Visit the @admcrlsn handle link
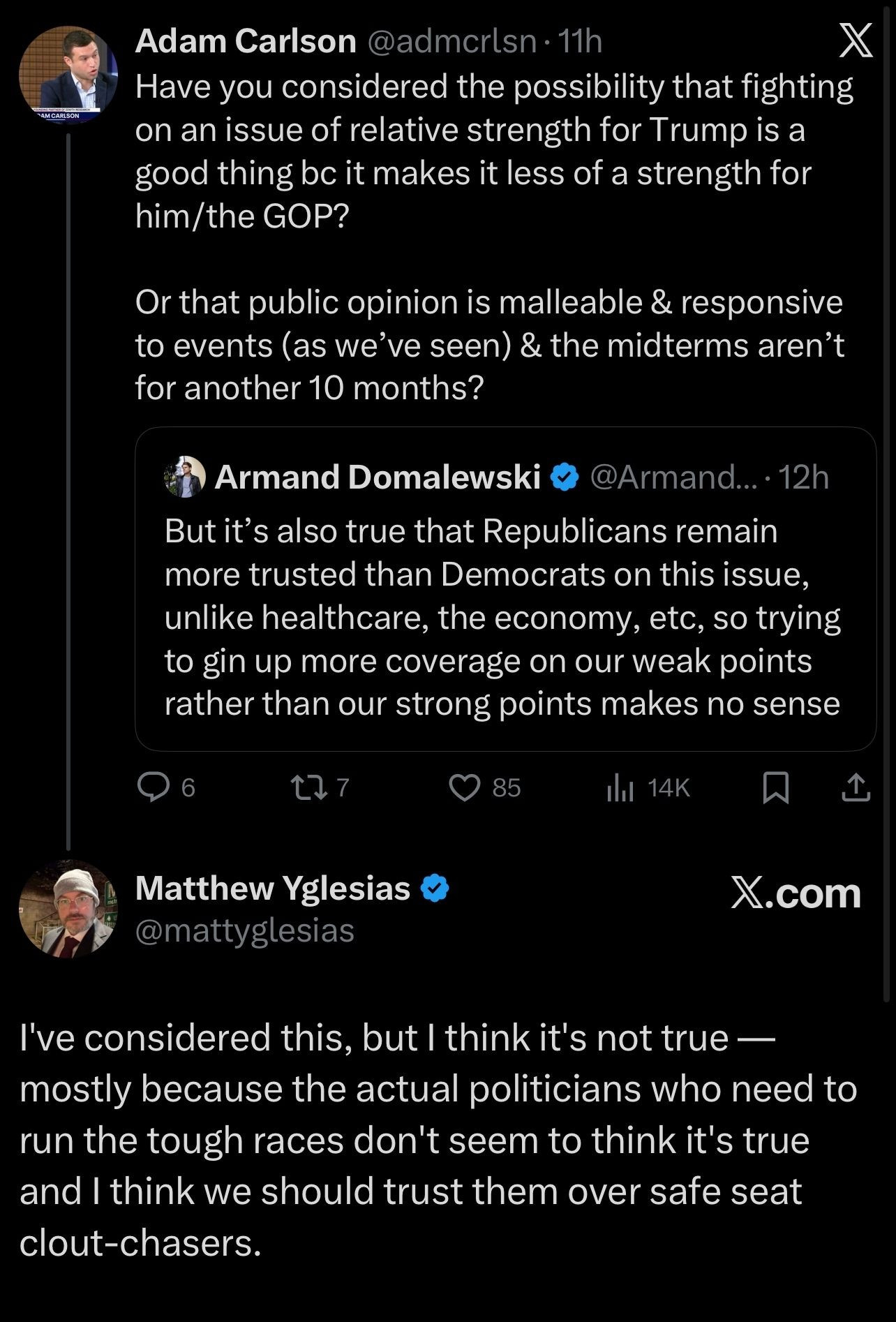The height and width of the screenshot is (1322, 896). pyautogui.click(x=451, y=42)
